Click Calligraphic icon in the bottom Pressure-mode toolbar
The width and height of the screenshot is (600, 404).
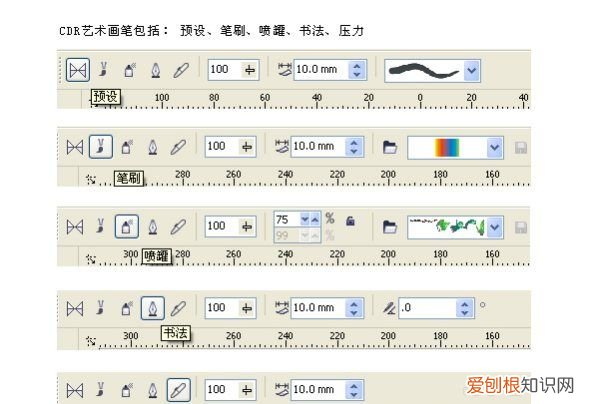[153, 391]
